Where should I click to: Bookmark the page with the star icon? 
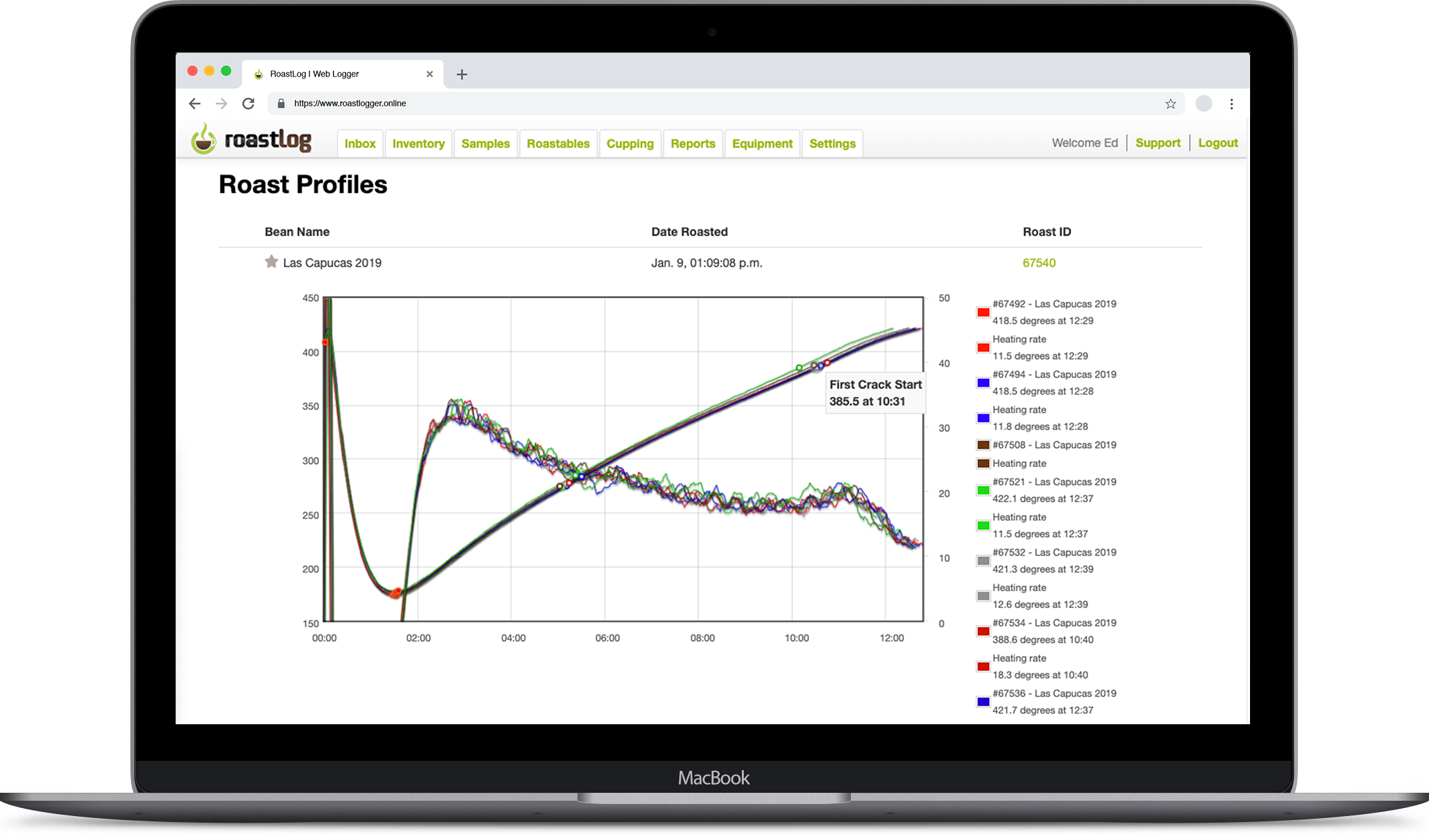coord(1170,104)
